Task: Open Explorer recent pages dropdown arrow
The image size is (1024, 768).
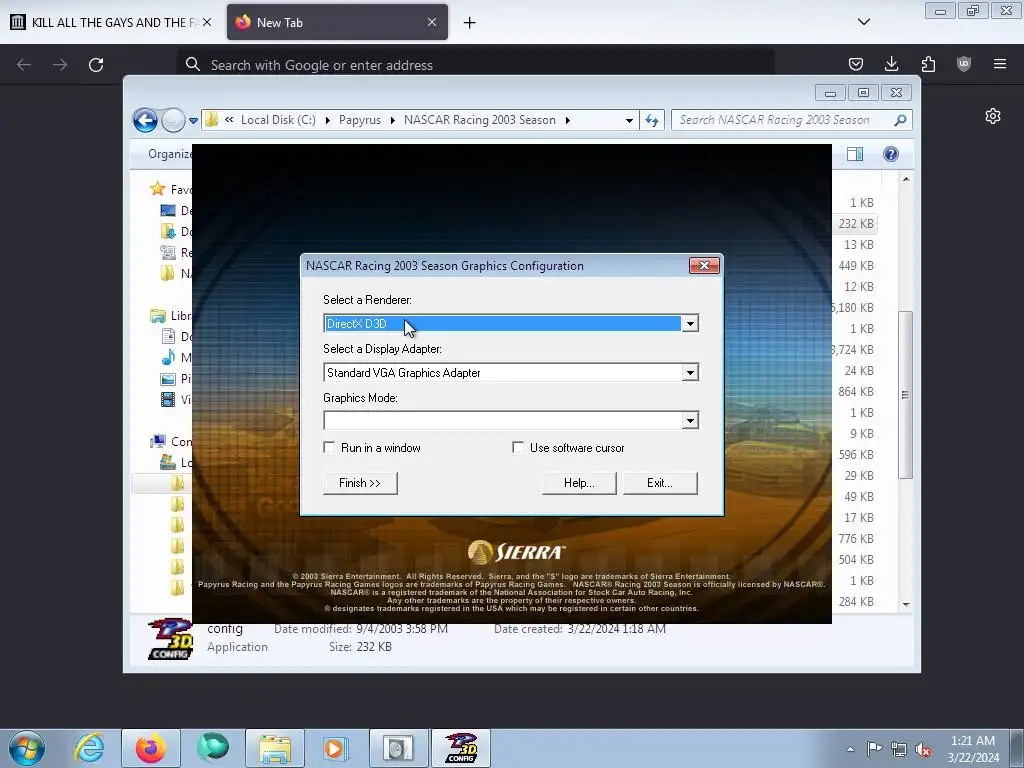Action: coord(193,121)
